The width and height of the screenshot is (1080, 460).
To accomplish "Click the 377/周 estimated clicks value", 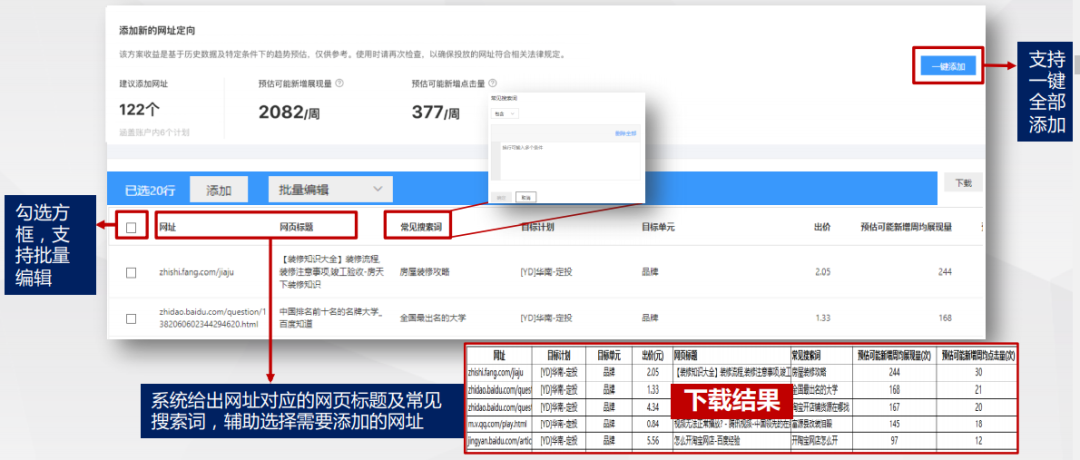I will point(435,112).
